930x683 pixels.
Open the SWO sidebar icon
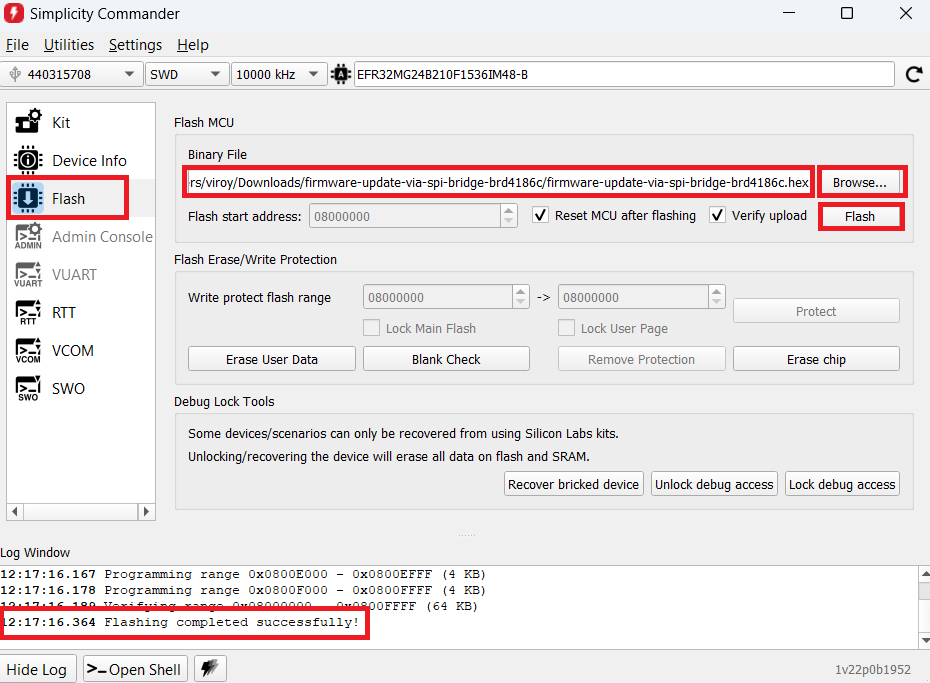pos(28,389)
